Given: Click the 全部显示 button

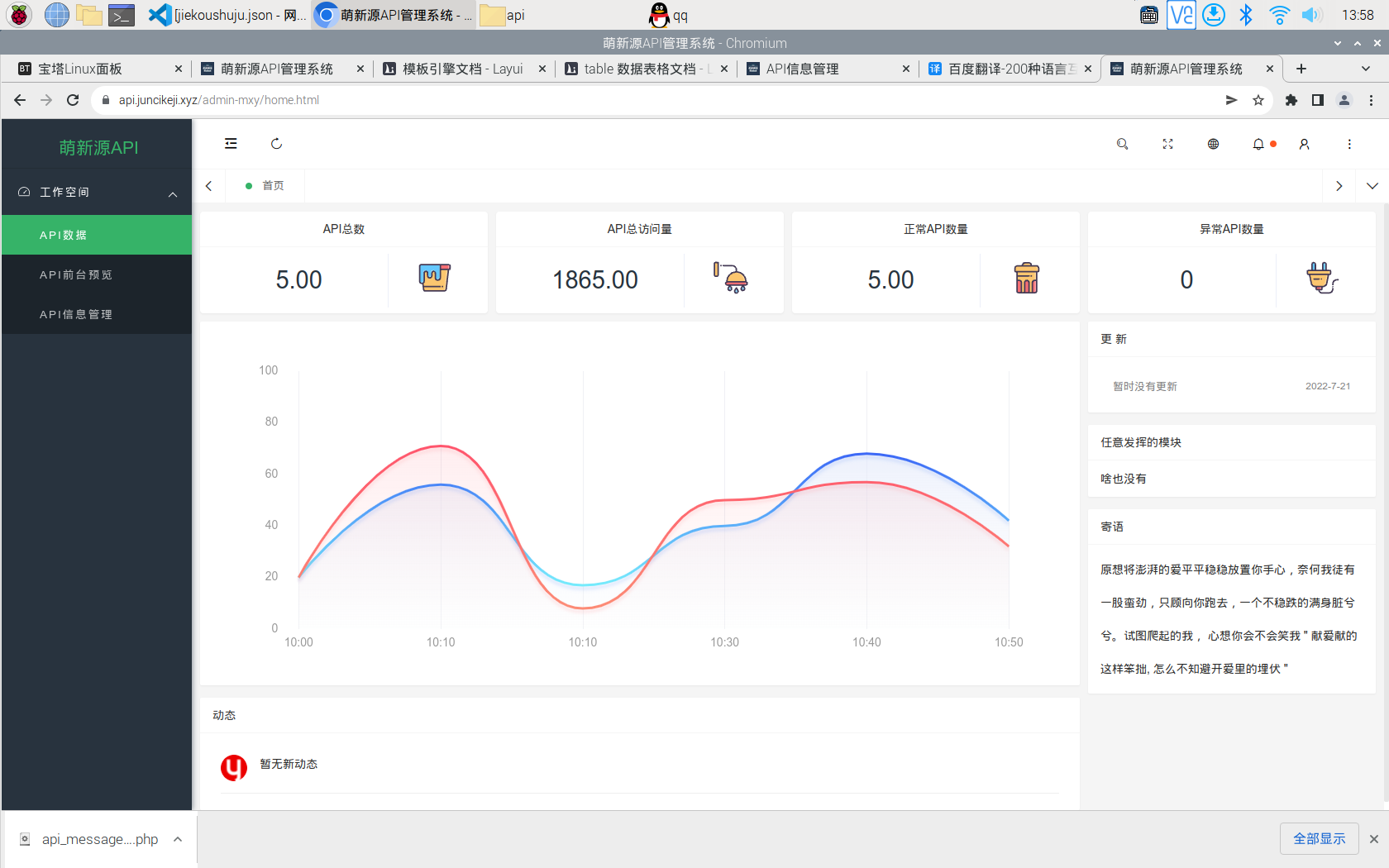Looking at the screenshot, I should [1319, 838].
